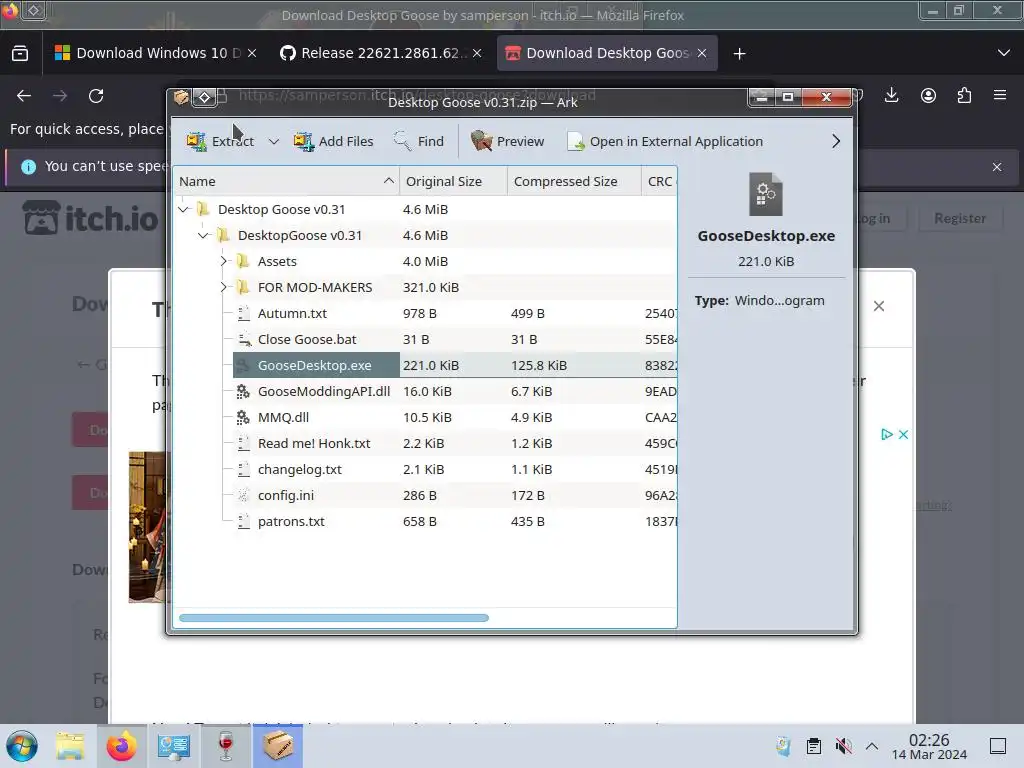Close the advertisement with X icon
The width and height of the screenshot is (1024, 768).
tap(903, 434)
